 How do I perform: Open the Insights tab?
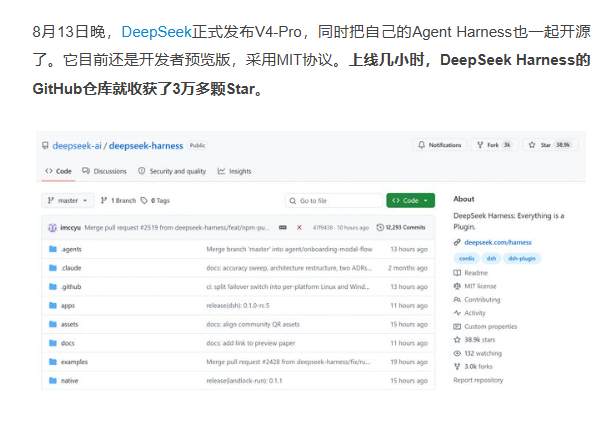[235, 171]
